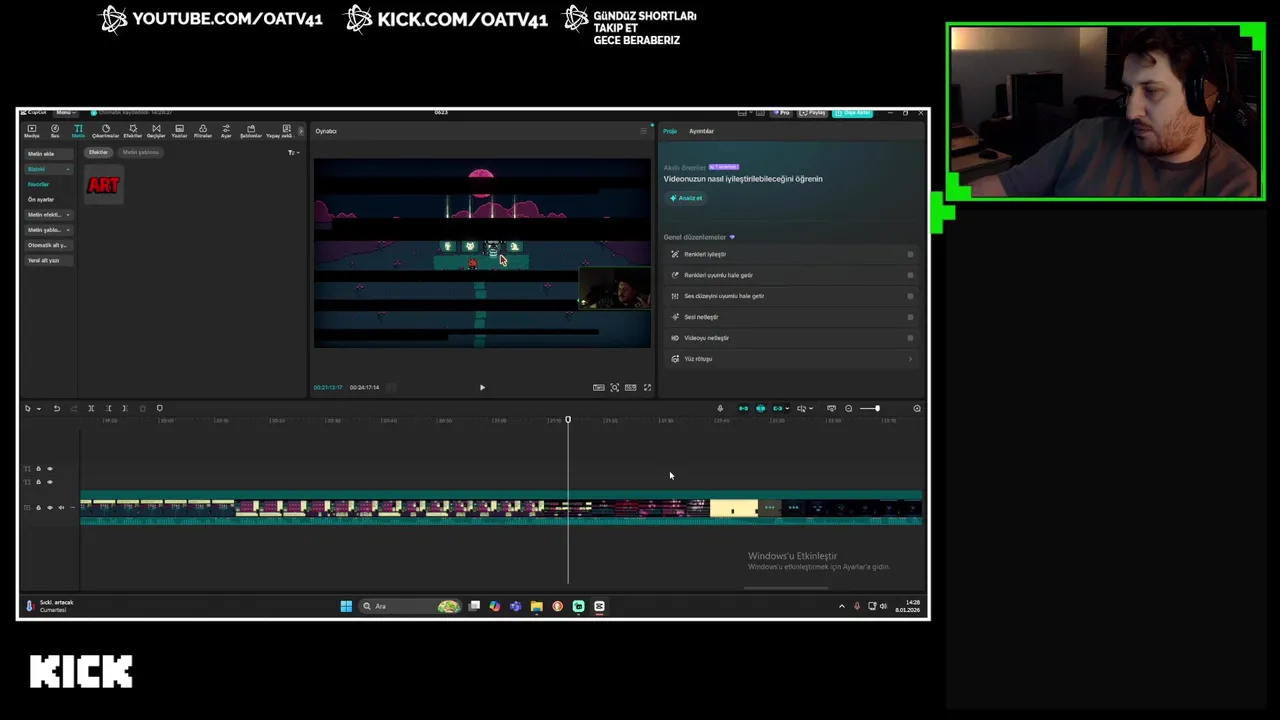Viewport: 1280px width, 720px height.
Task: Click the Metin ekle button
Action: [x=48, y=154]
